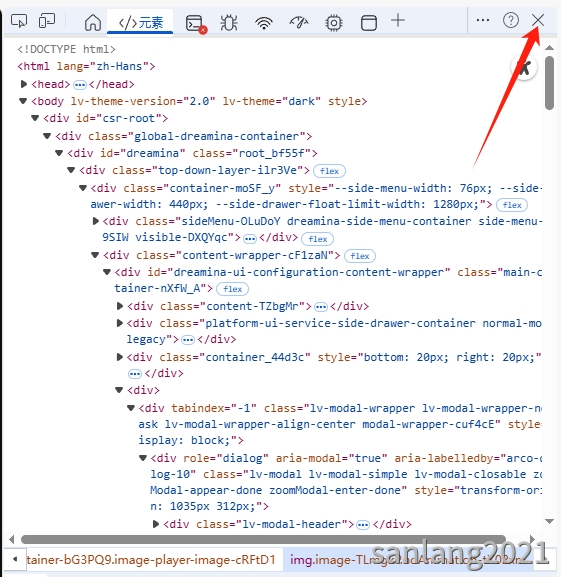Toggle flex badge on sideMenu div
The width and height of the screenshot is (561, 577).
click(317, 239)
